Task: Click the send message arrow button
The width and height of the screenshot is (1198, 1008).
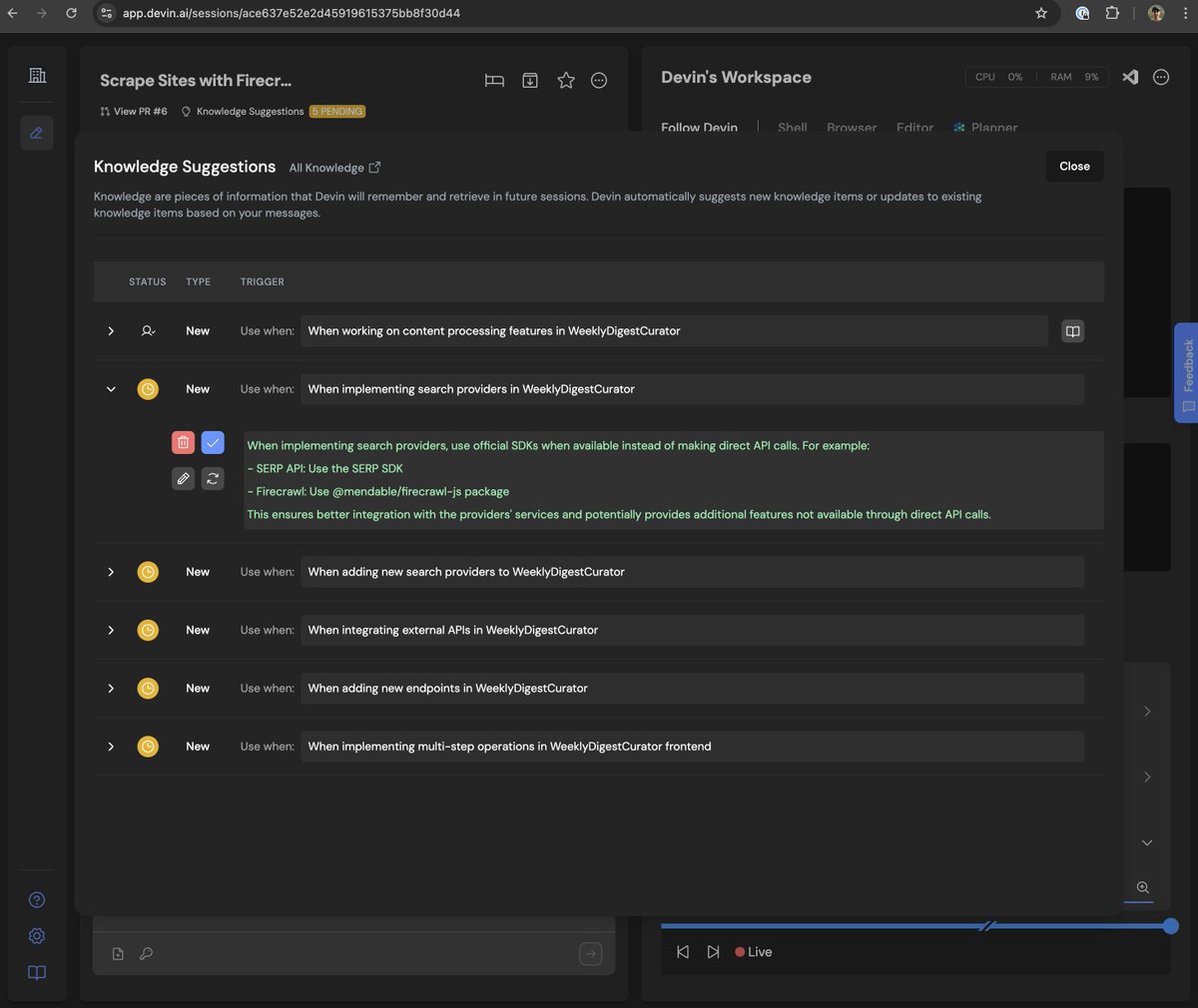Action: tap(591, 954)
